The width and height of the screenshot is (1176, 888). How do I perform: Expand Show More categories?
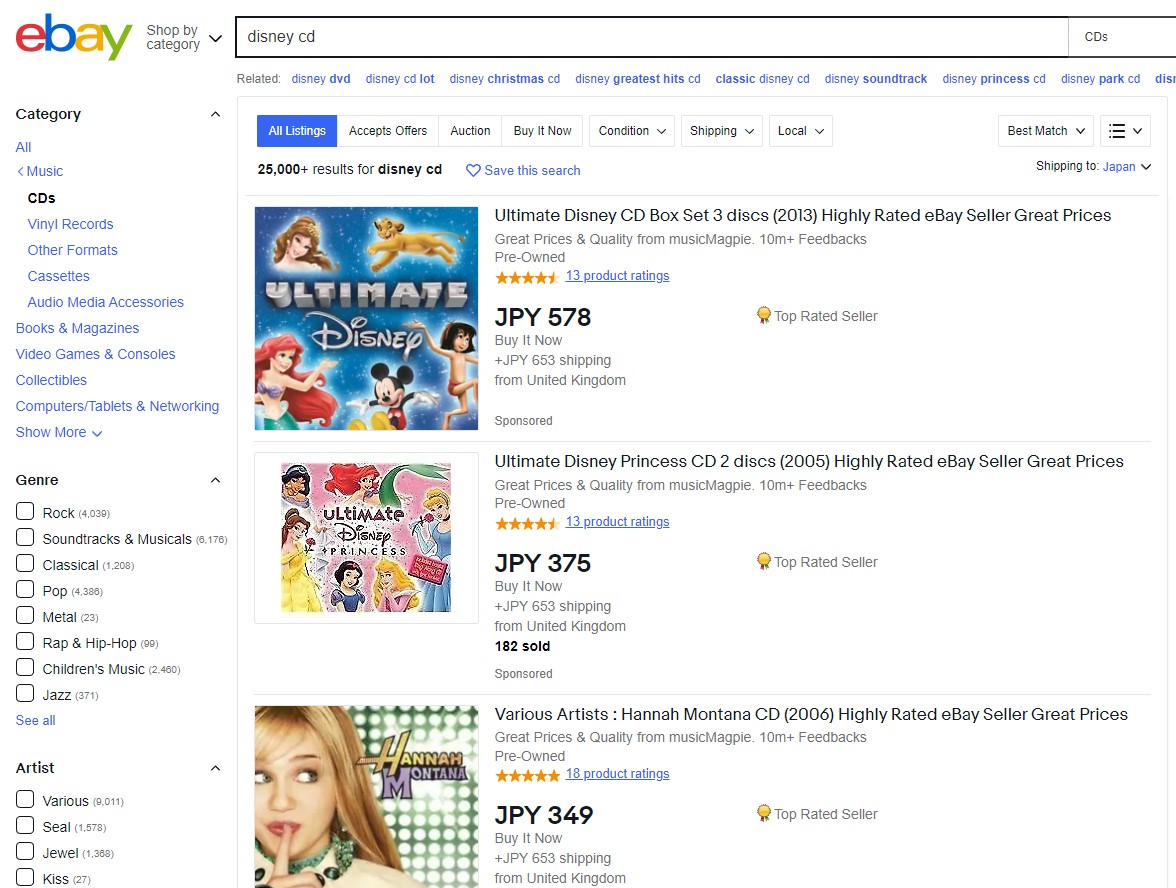(x=58, y=432)
